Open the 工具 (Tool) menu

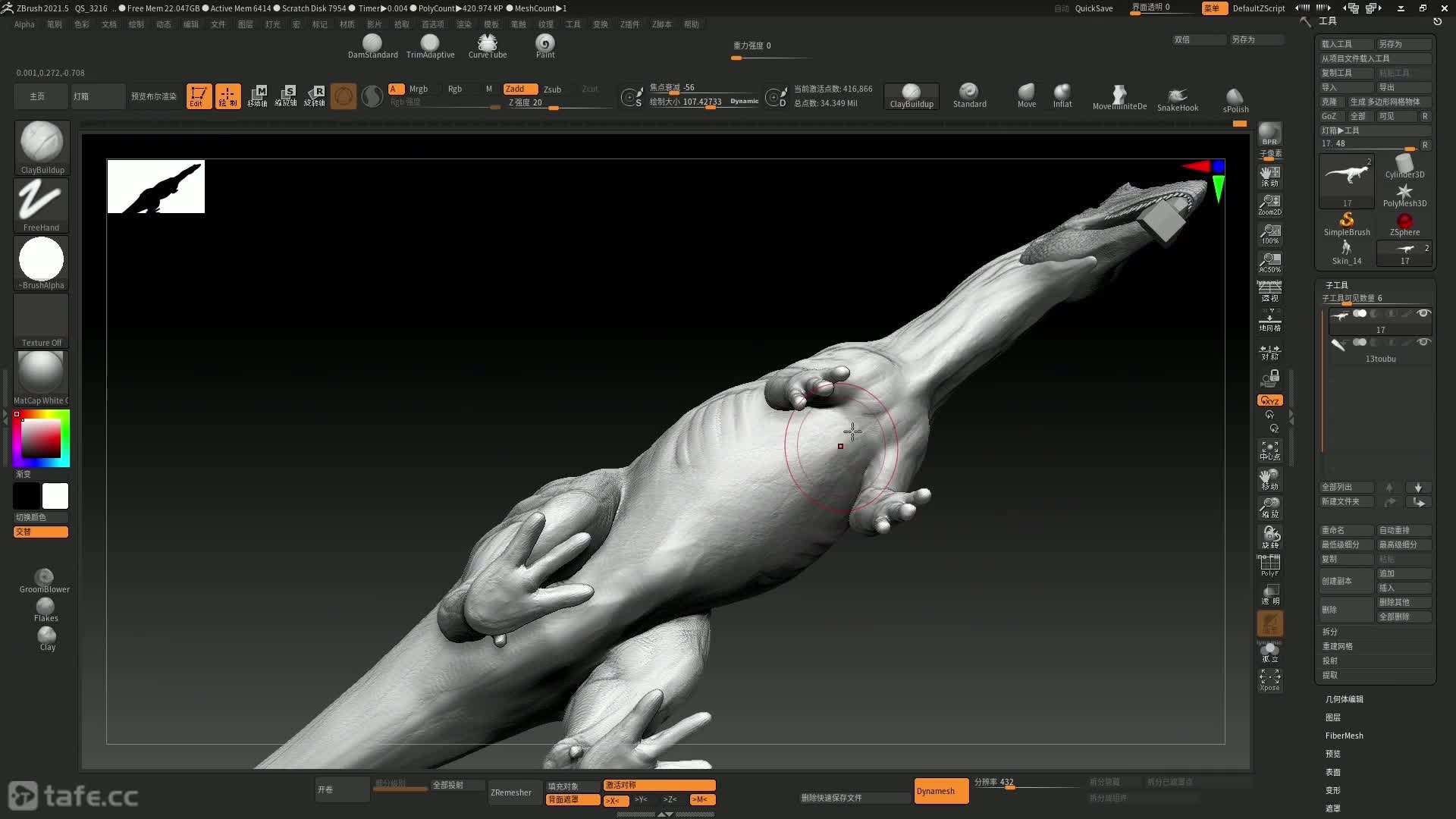(573, 24)
